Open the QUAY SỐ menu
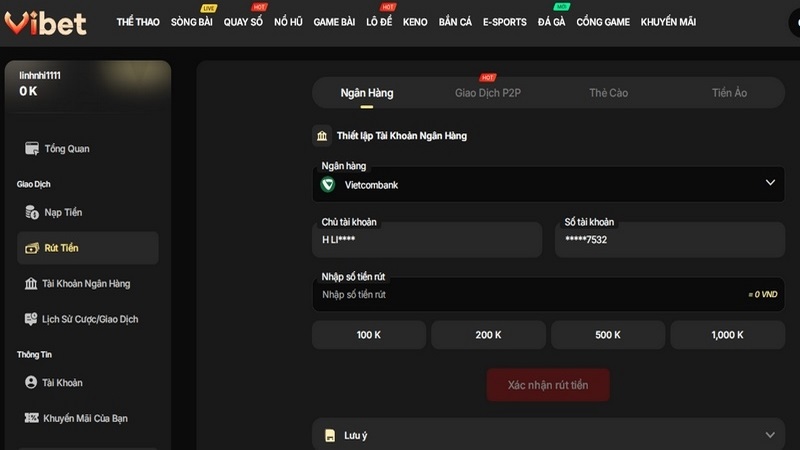Screen dimensions: 800x450 click(243, 22)
